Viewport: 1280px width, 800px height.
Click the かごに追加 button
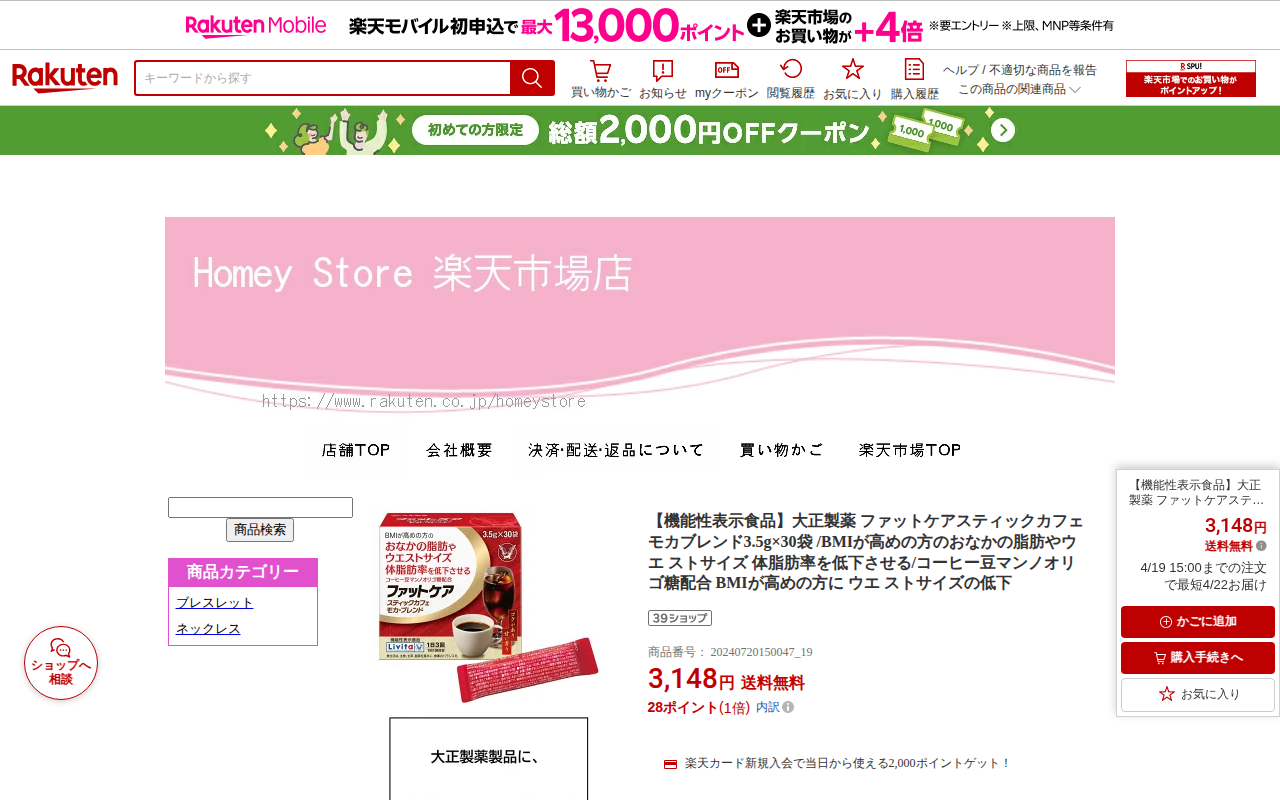(x=1198, y=622)
